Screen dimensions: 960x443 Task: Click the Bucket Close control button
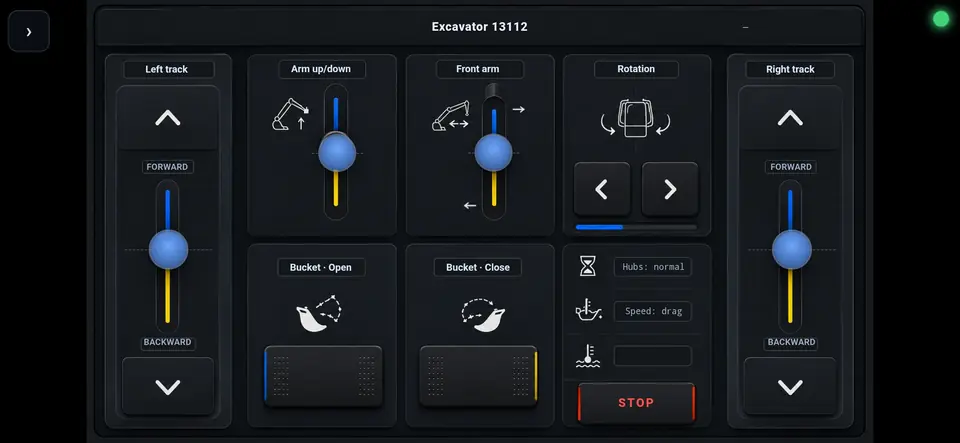(478, 376)
